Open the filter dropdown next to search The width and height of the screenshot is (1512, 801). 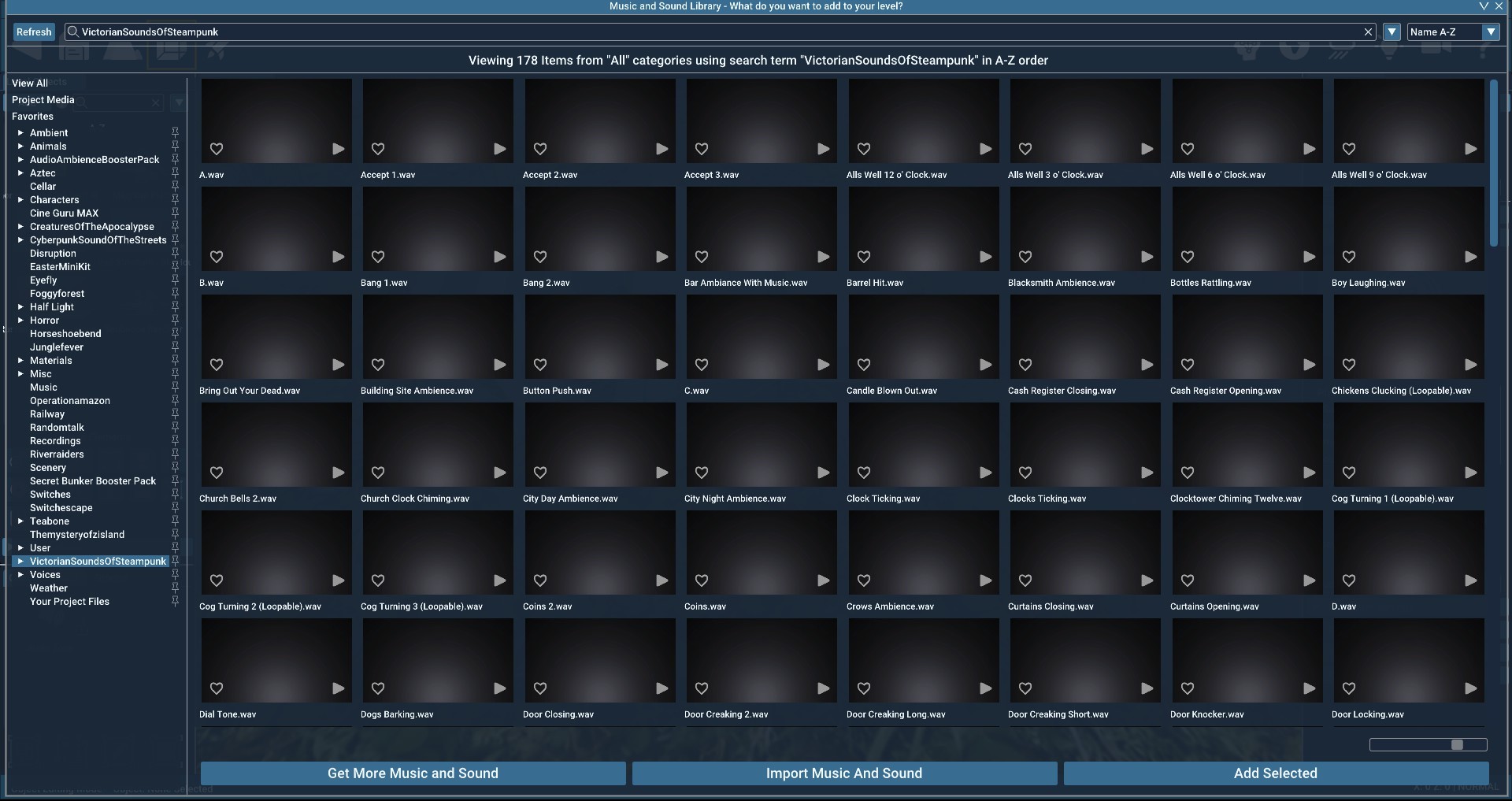1392,32
